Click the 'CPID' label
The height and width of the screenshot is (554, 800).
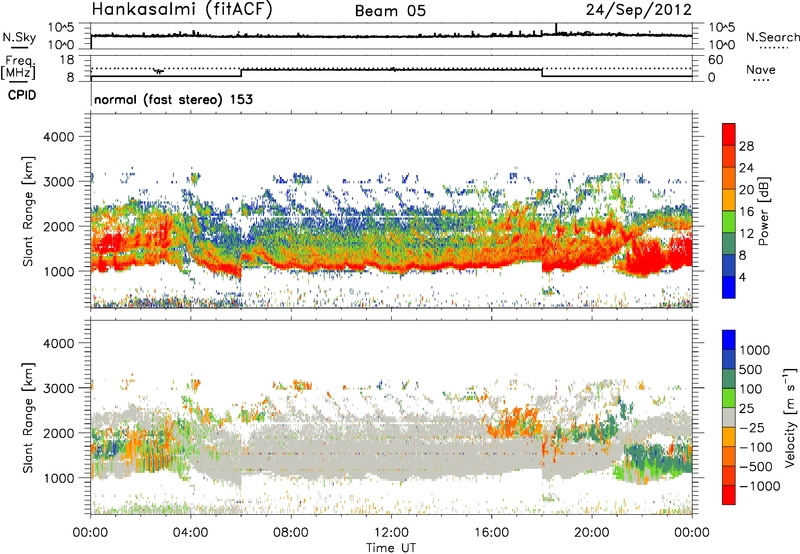pyautogui.click(x=22, y=95)
